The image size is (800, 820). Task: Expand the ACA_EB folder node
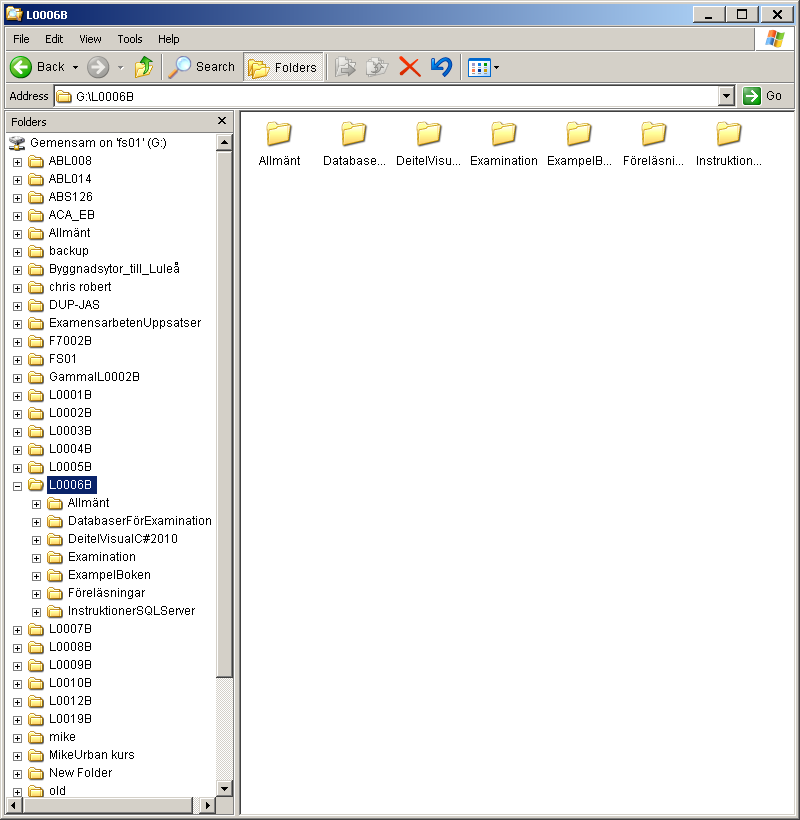[17, 216]
